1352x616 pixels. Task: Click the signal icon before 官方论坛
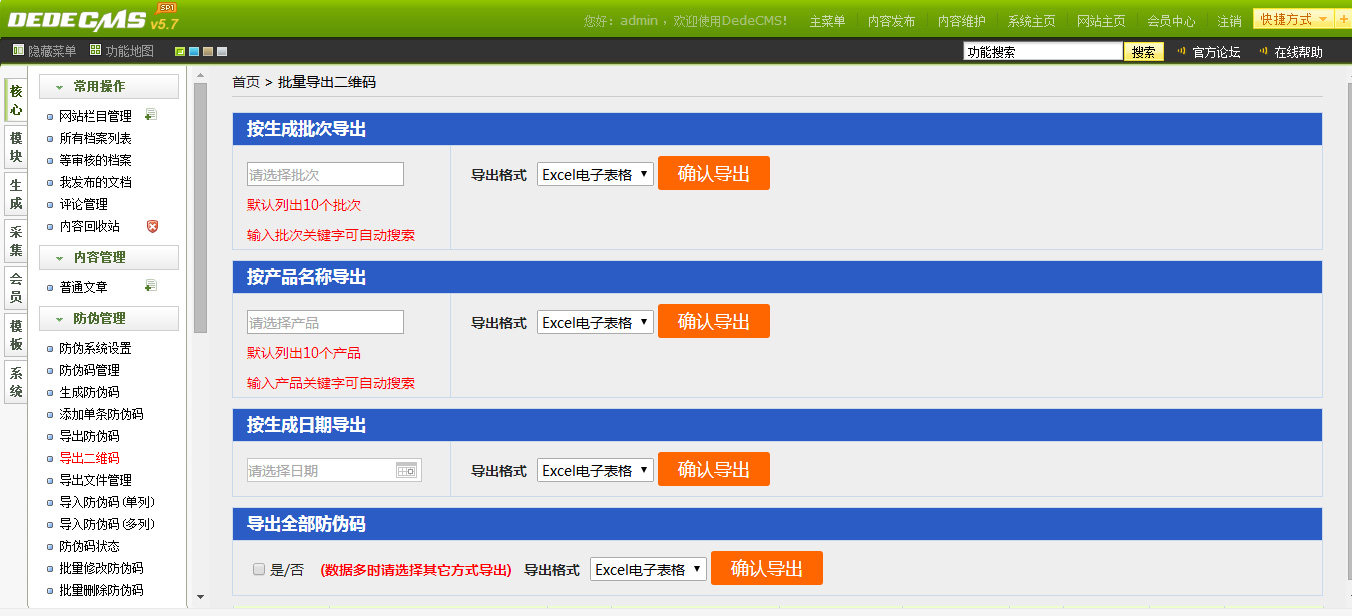point(1182,51)
